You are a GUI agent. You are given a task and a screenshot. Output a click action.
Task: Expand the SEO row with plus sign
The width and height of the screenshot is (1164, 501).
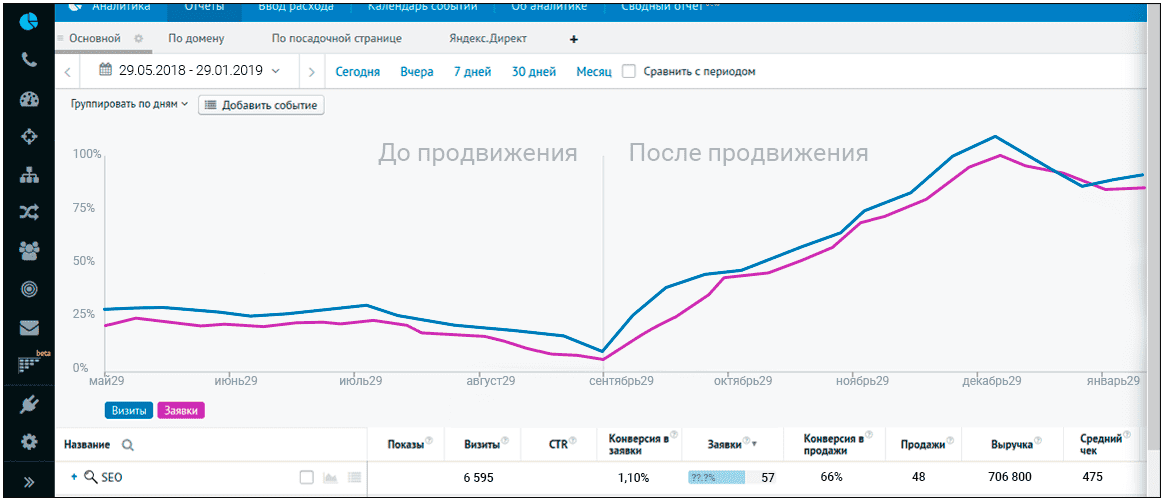coord(73,477)
